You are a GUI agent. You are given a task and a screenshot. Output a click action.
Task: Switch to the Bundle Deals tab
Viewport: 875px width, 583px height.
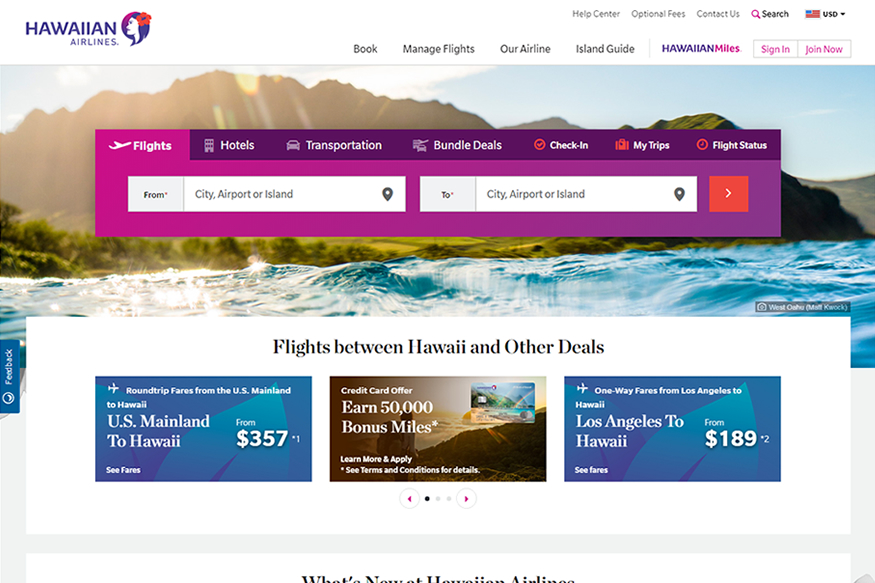pos(457,145)
